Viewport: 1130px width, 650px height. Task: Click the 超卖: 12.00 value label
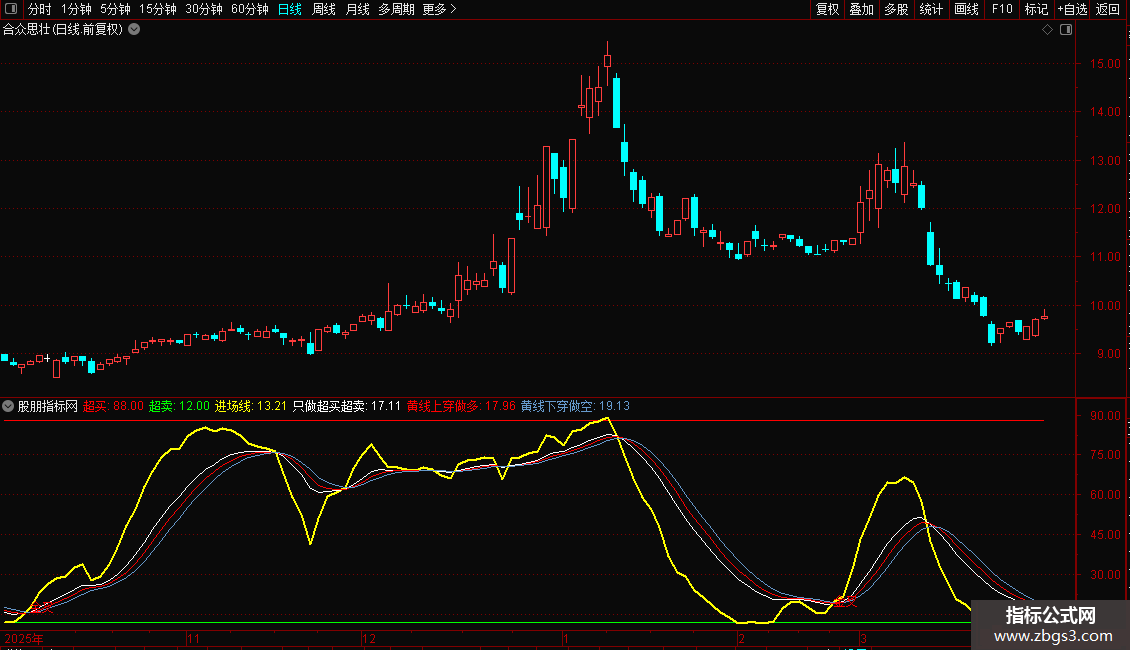(x=179, y=406)
